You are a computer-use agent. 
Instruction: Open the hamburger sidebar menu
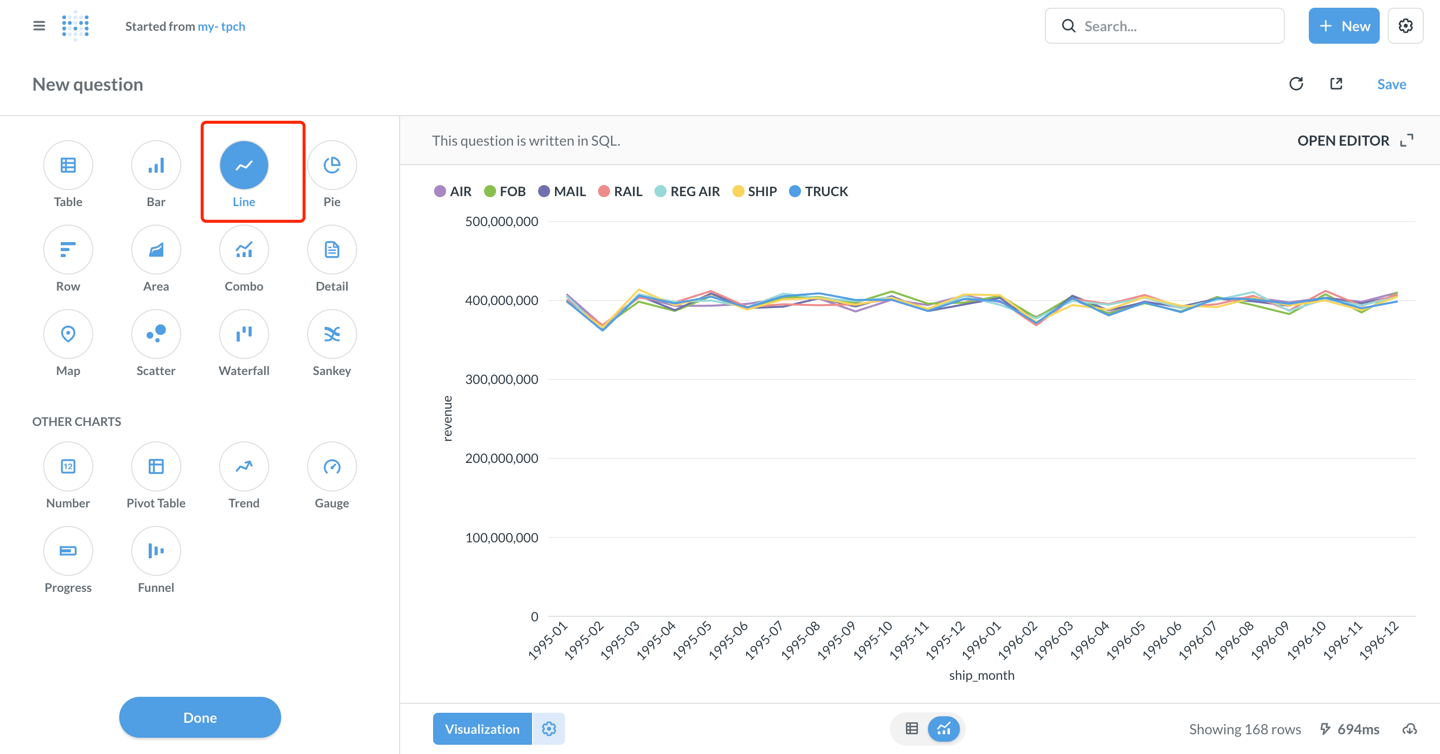coord(39,26)
